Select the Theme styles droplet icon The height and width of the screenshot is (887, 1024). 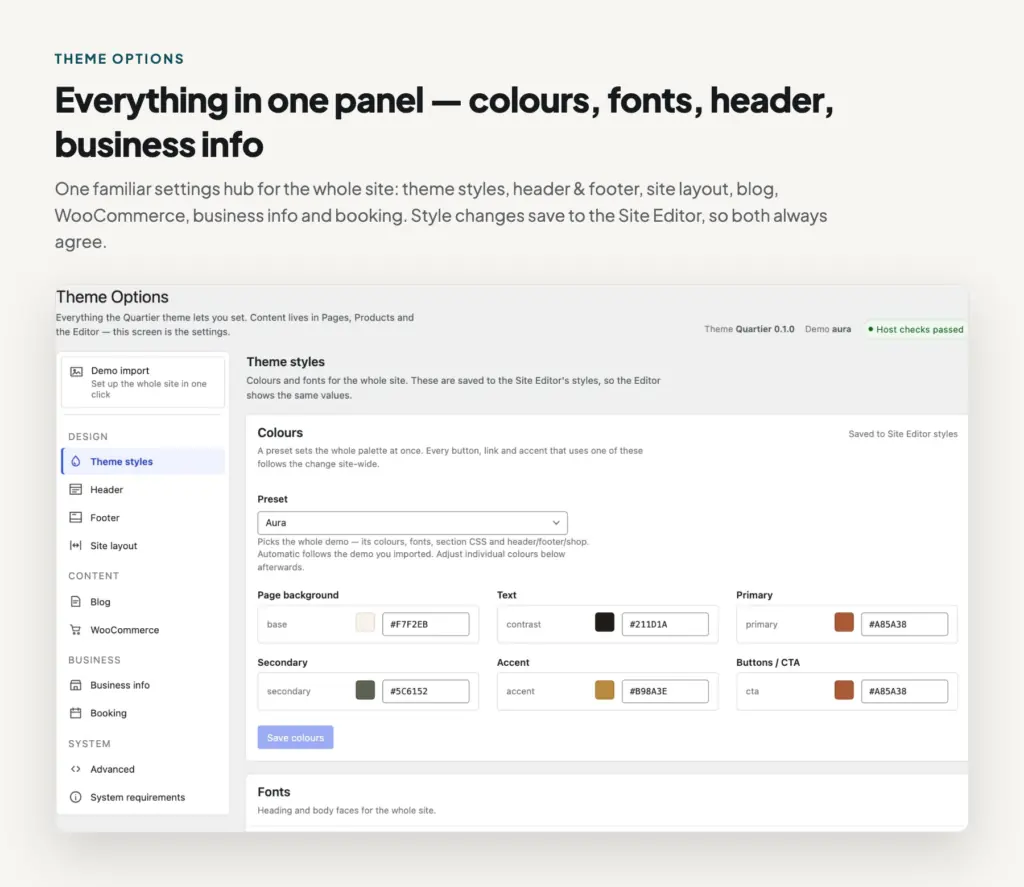click(76, 461)
